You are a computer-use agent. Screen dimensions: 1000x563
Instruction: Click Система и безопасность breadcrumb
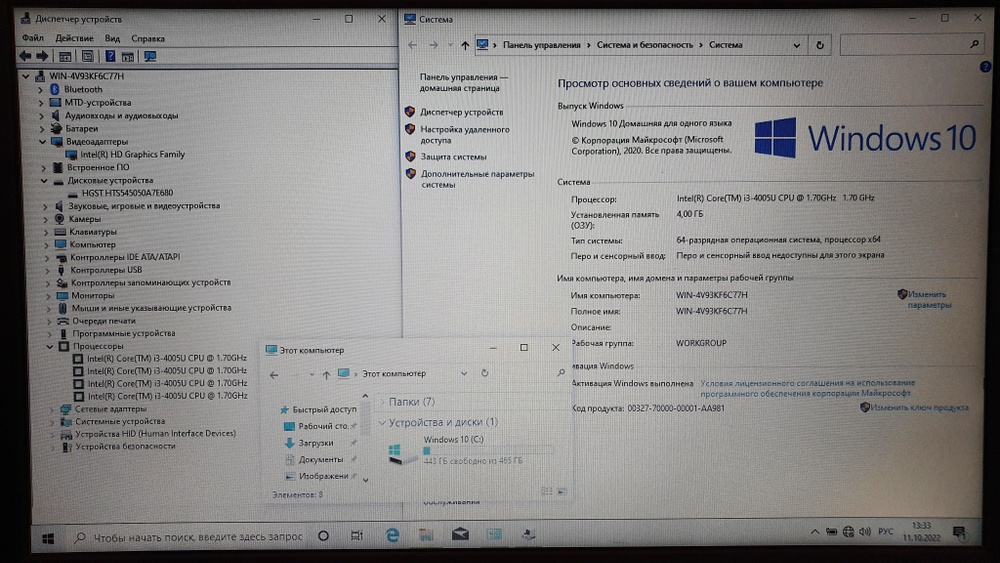point(644,45)
